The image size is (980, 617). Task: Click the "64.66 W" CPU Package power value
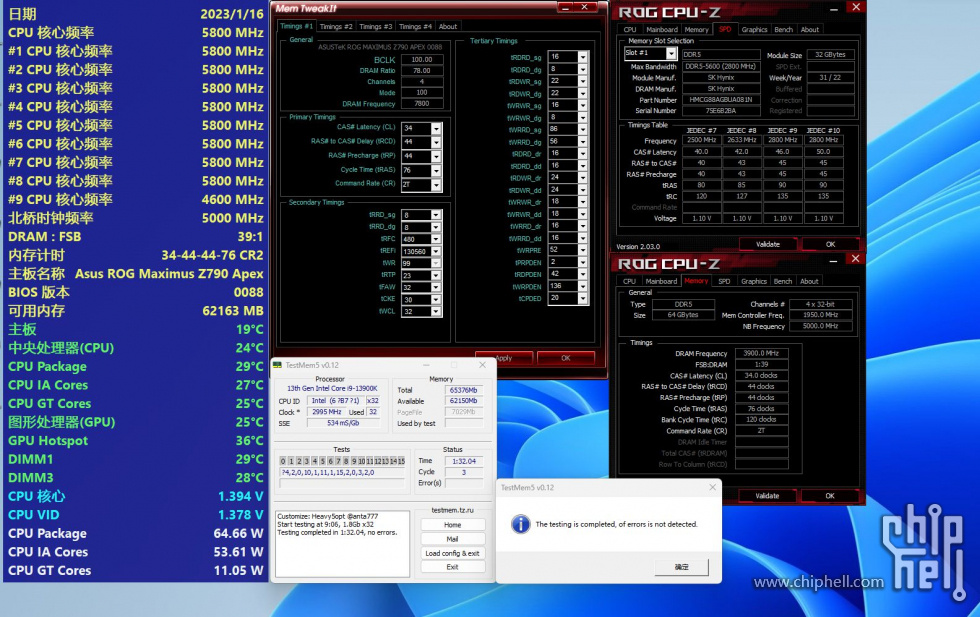pos(239,533)
